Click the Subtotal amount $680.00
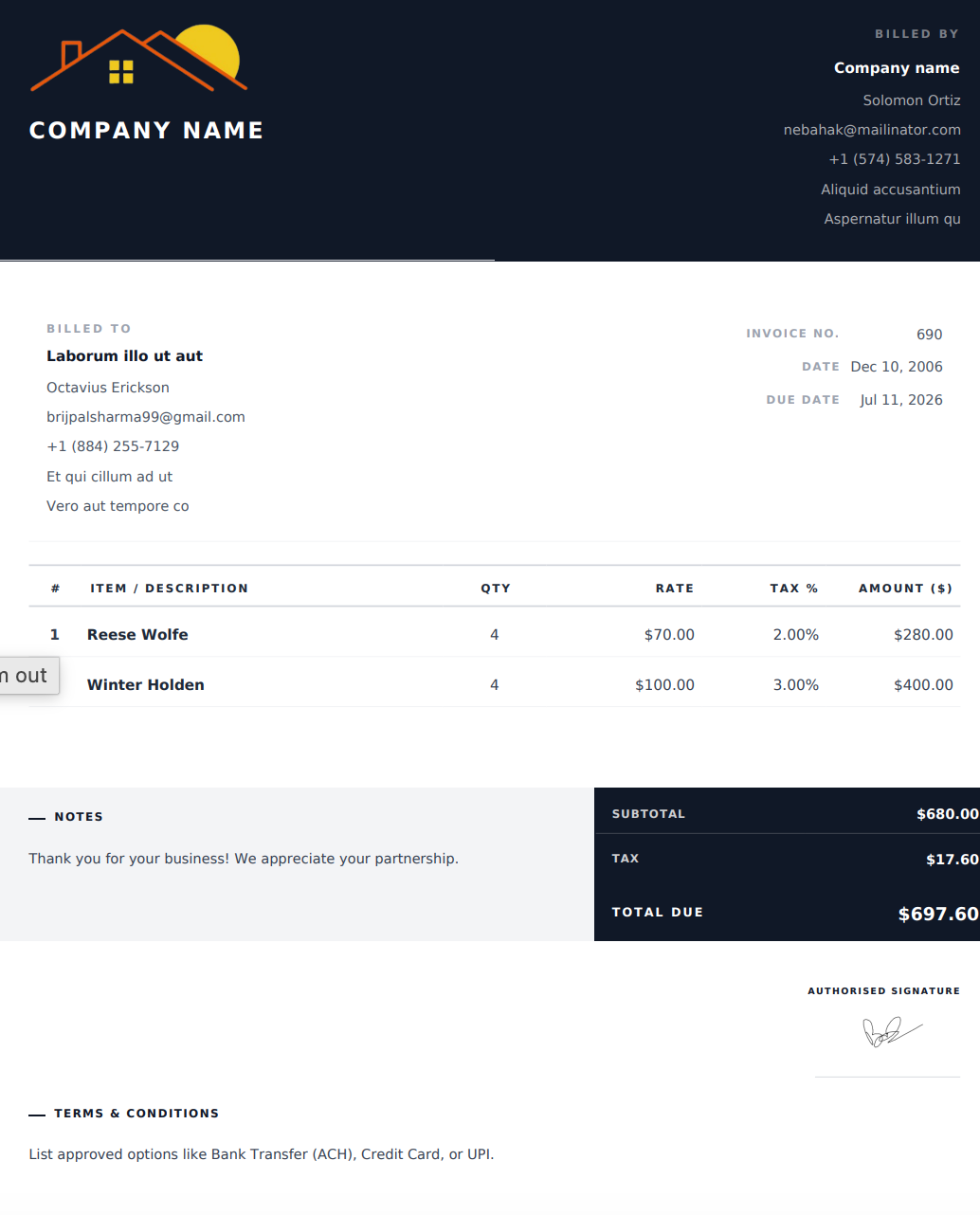The width and height of the screenshot is (980, 1215). point(948,814)
